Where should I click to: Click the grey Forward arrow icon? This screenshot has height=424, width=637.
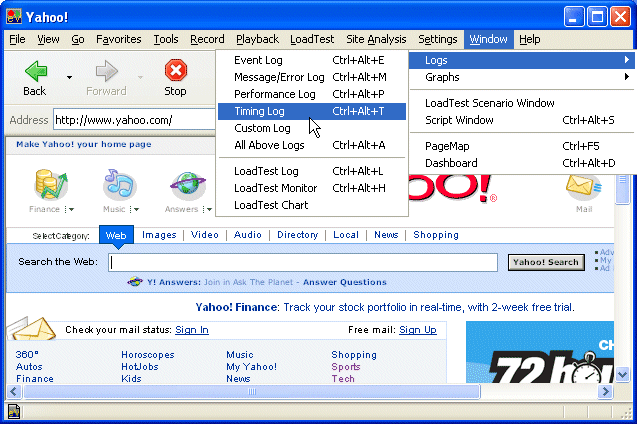[x=106, y=71]
